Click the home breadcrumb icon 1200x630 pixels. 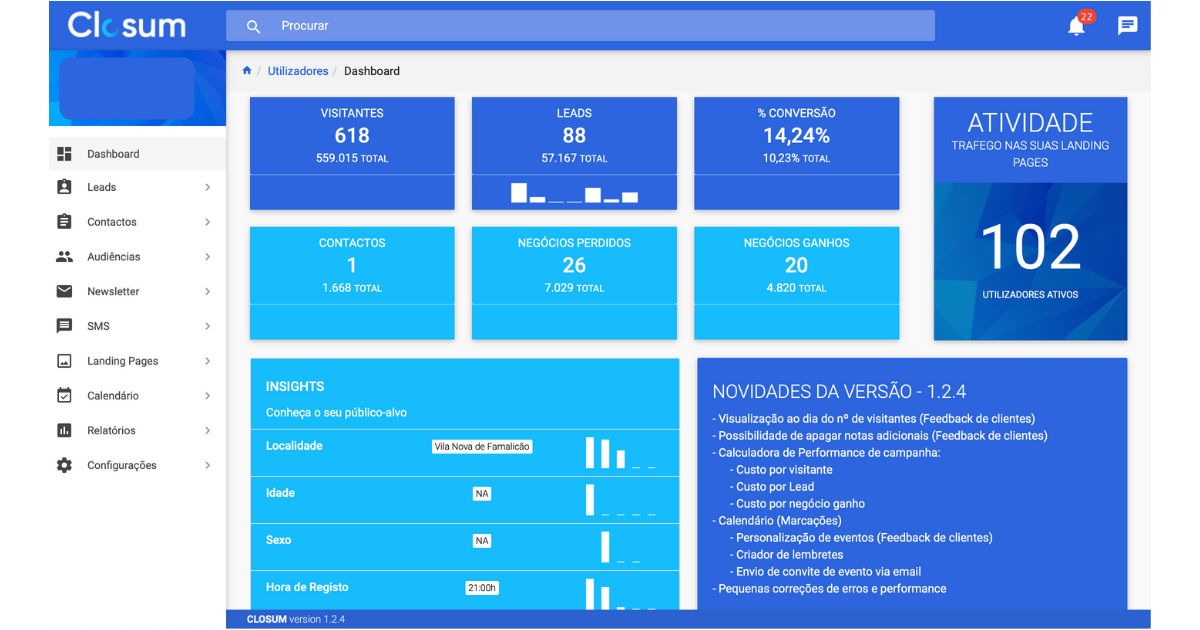pos(247,71)
